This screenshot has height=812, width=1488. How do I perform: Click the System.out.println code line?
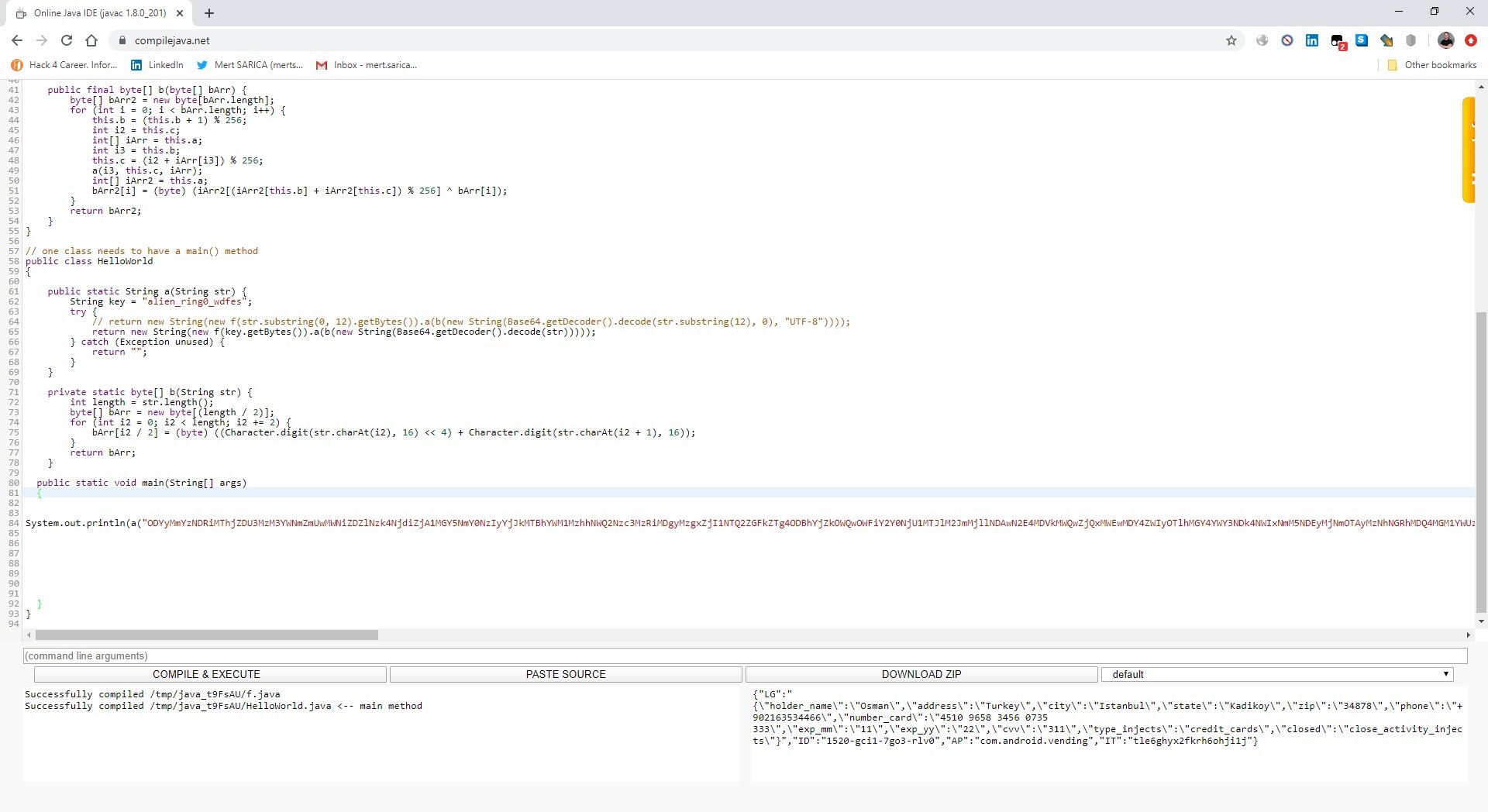(749, 523)
